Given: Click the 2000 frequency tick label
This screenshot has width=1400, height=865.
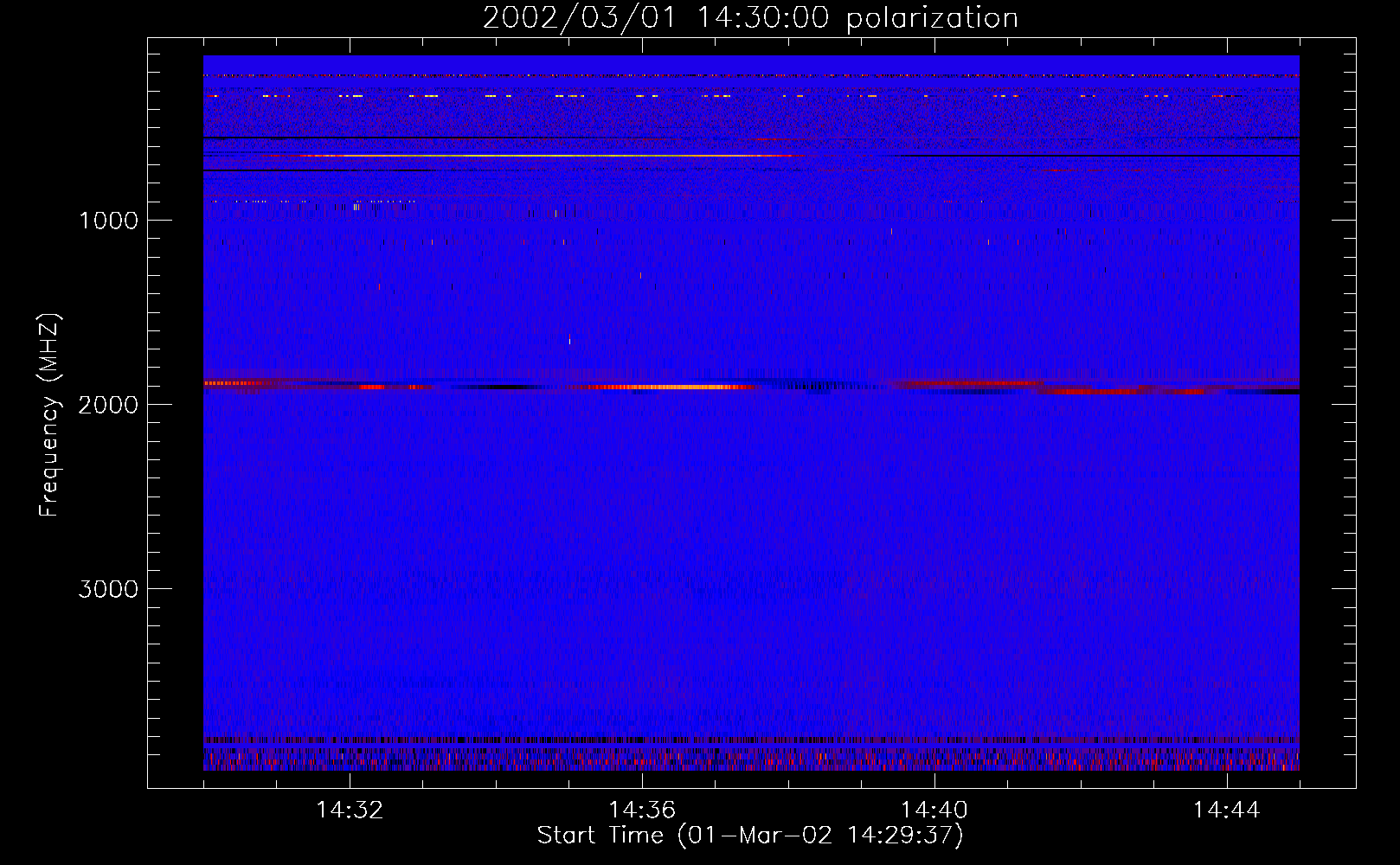Looking at the screenshot, I should click(x=108, y=404).
